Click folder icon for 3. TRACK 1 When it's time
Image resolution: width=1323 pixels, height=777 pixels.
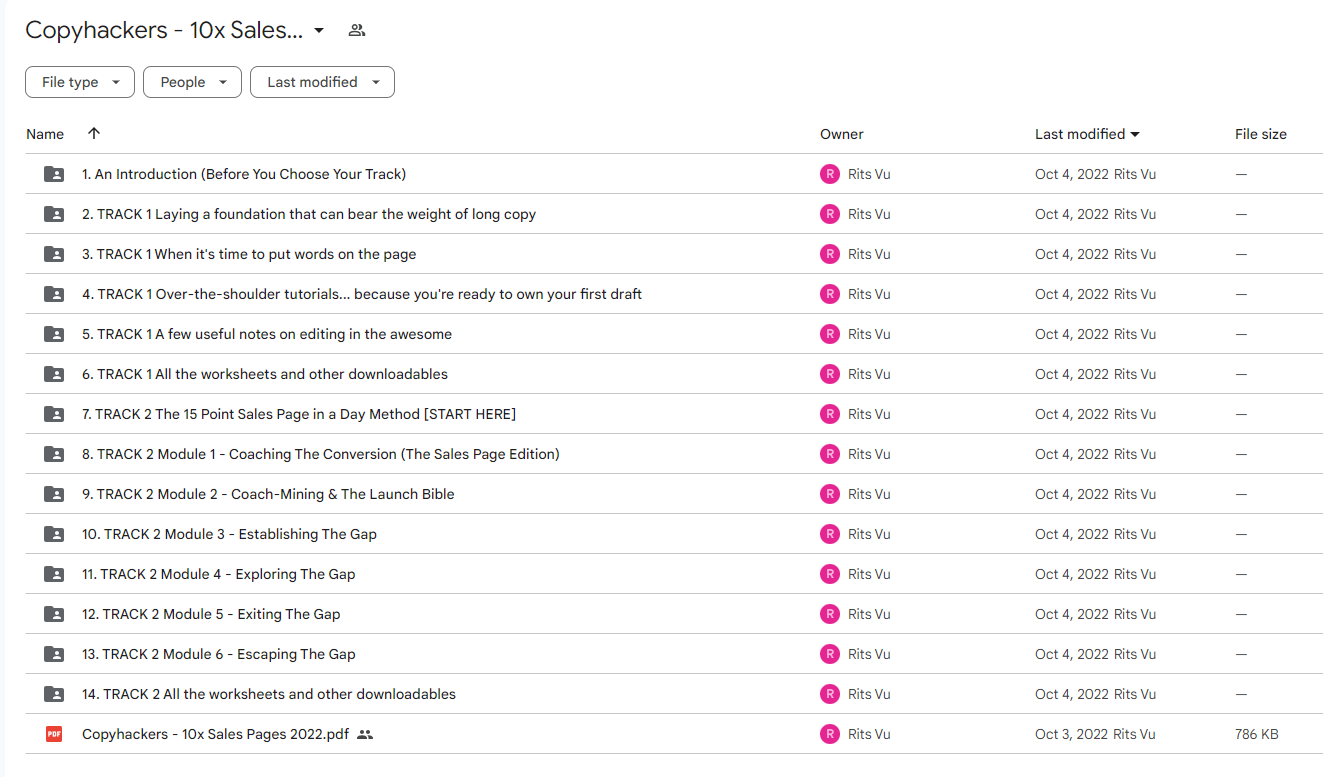(x=54, y=254)
